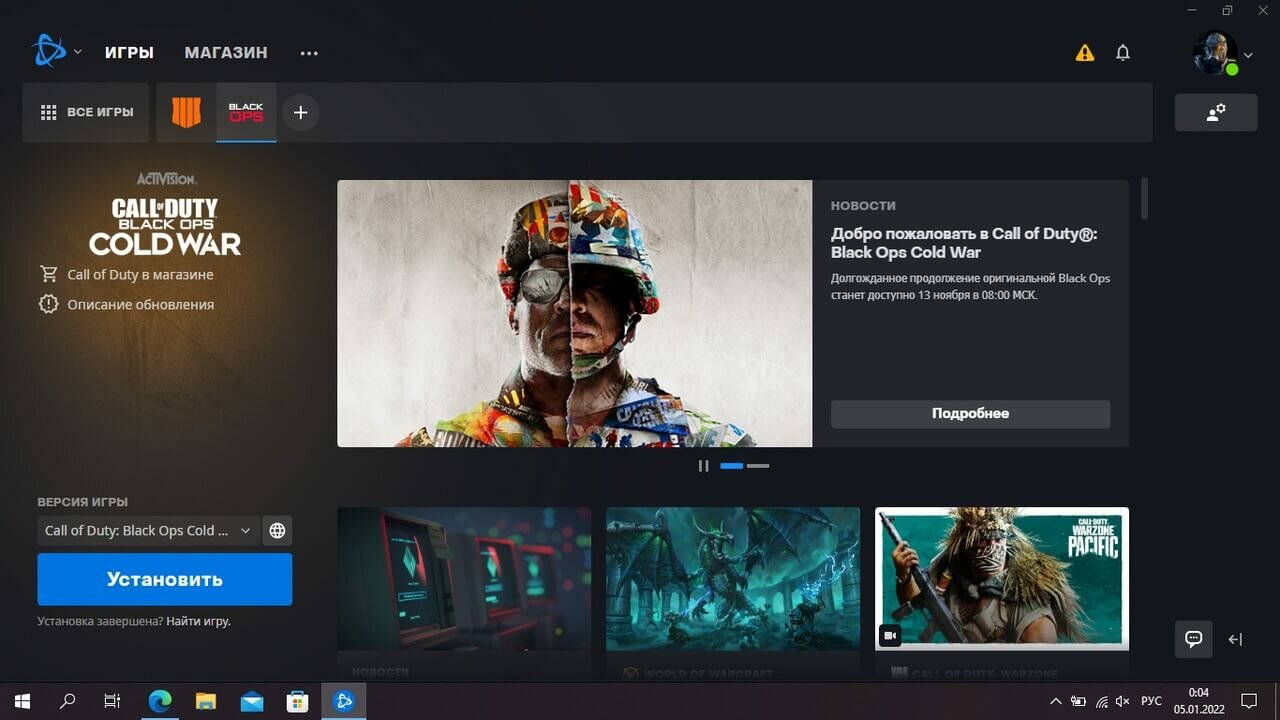Open Описание обновления link
The image size is (1280, 720).
tap(140, 304)
